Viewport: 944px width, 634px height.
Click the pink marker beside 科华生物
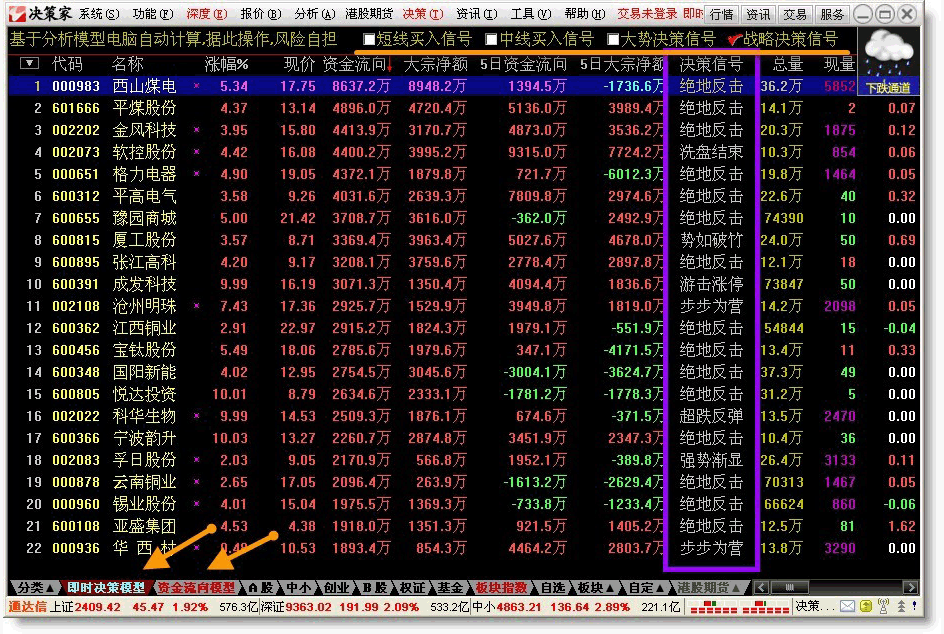197,416
